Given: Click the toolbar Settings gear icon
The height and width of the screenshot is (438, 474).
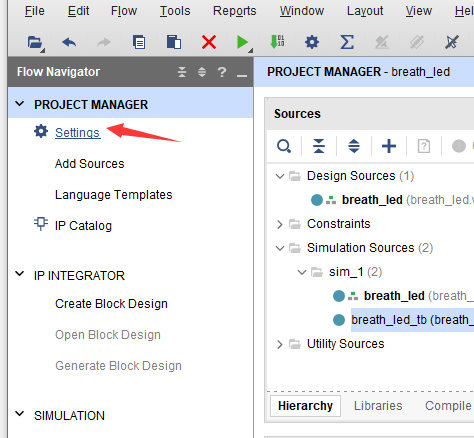Looking at the screenshot, I should click(312, 42).
